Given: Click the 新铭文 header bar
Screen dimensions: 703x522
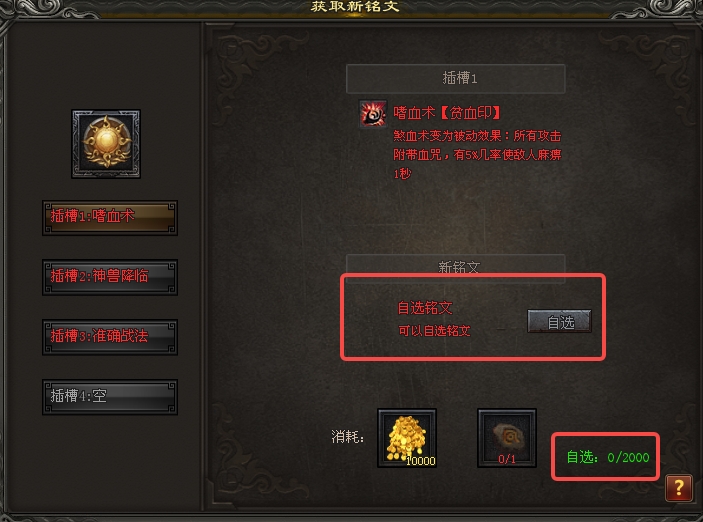Looking at the screenshot, I should 456,268.
